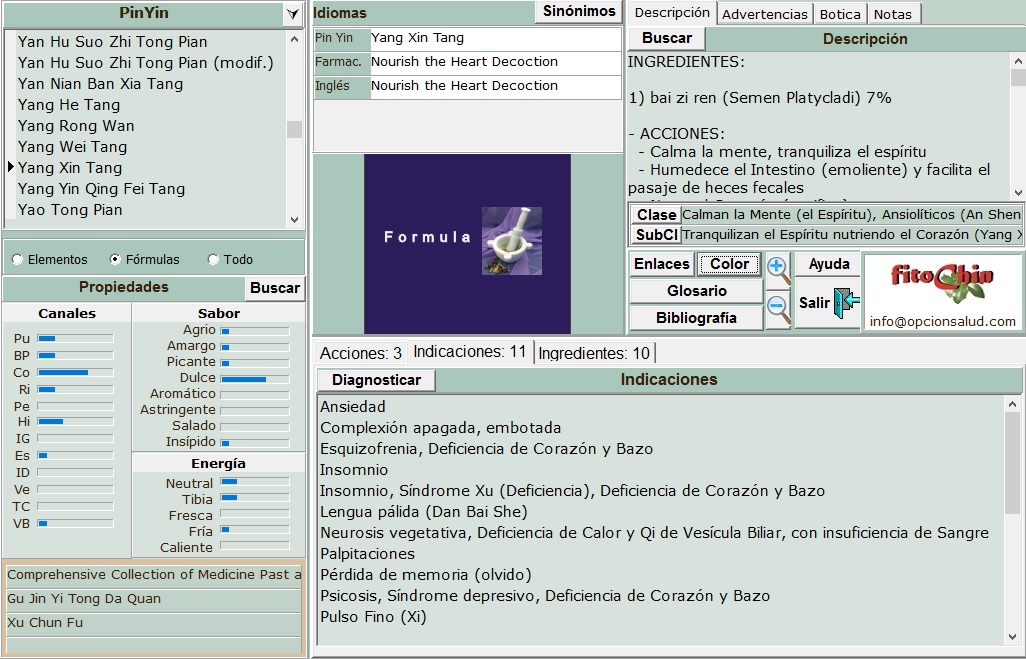Click the SubCl button
Viewport: 1026px width, 659px height.
tap(656, 234)
